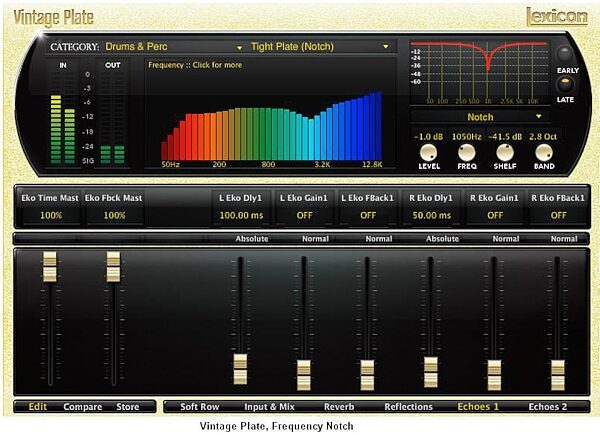Image resolution: width=600 pixels, height=435 pixels.
Task: Click the -1.0 dB level readout
Action: (x=428, y=137)
